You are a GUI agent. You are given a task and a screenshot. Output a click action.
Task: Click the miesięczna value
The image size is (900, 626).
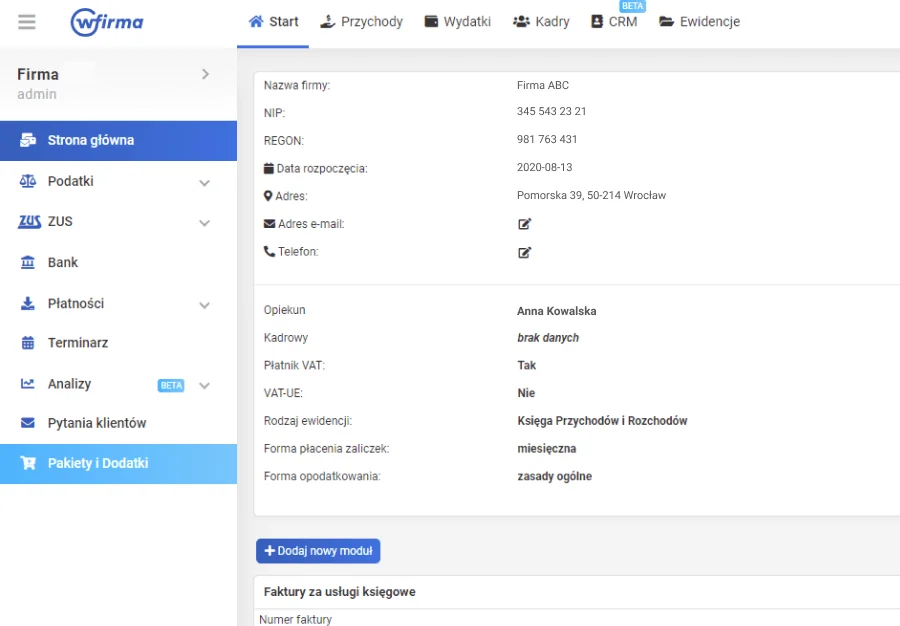[546, 449]
